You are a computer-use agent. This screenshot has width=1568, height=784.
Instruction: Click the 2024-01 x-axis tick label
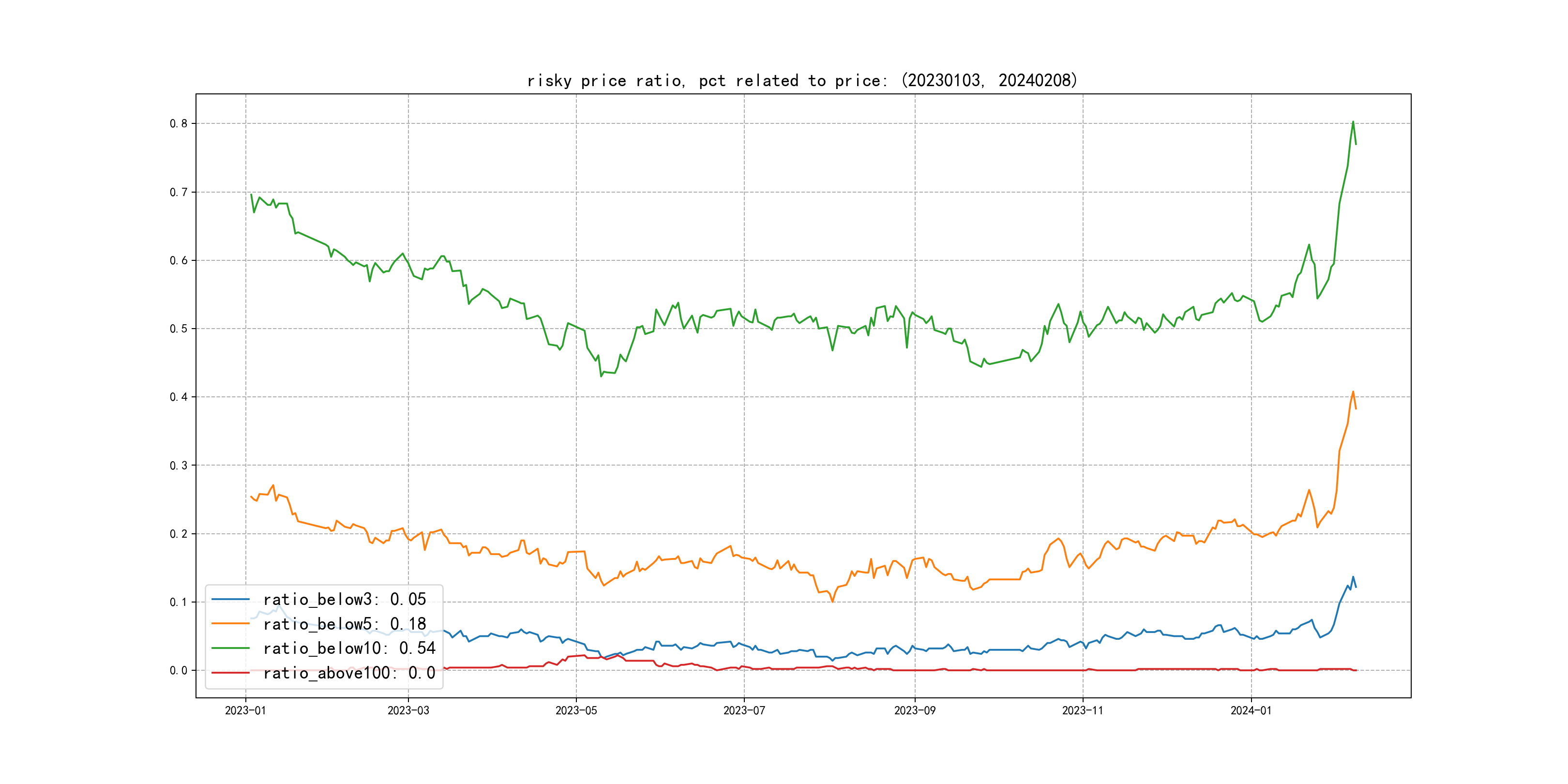pos(1251,710)
